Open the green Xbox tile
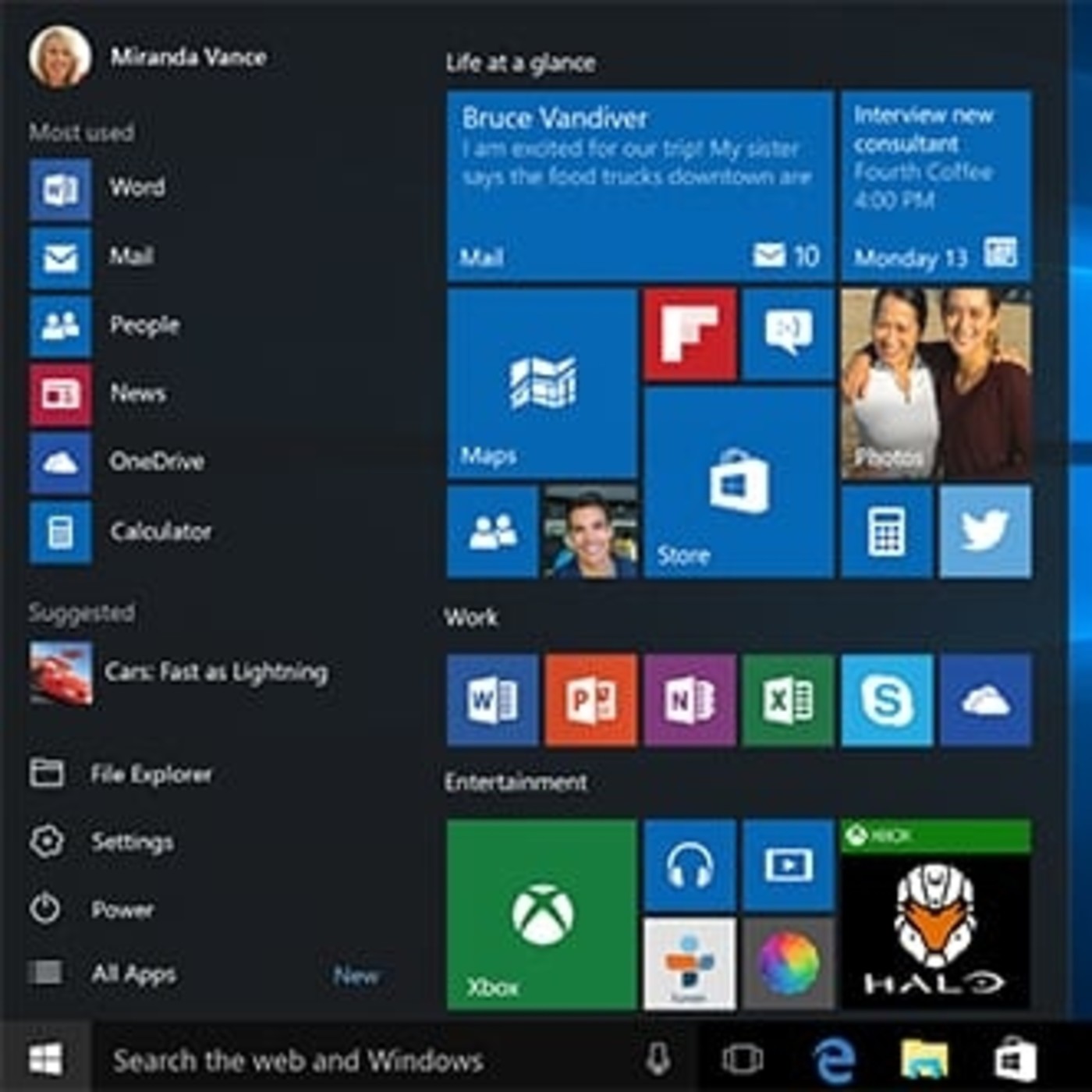This screenshot has width=1092, height=1092. coord(542,914)
